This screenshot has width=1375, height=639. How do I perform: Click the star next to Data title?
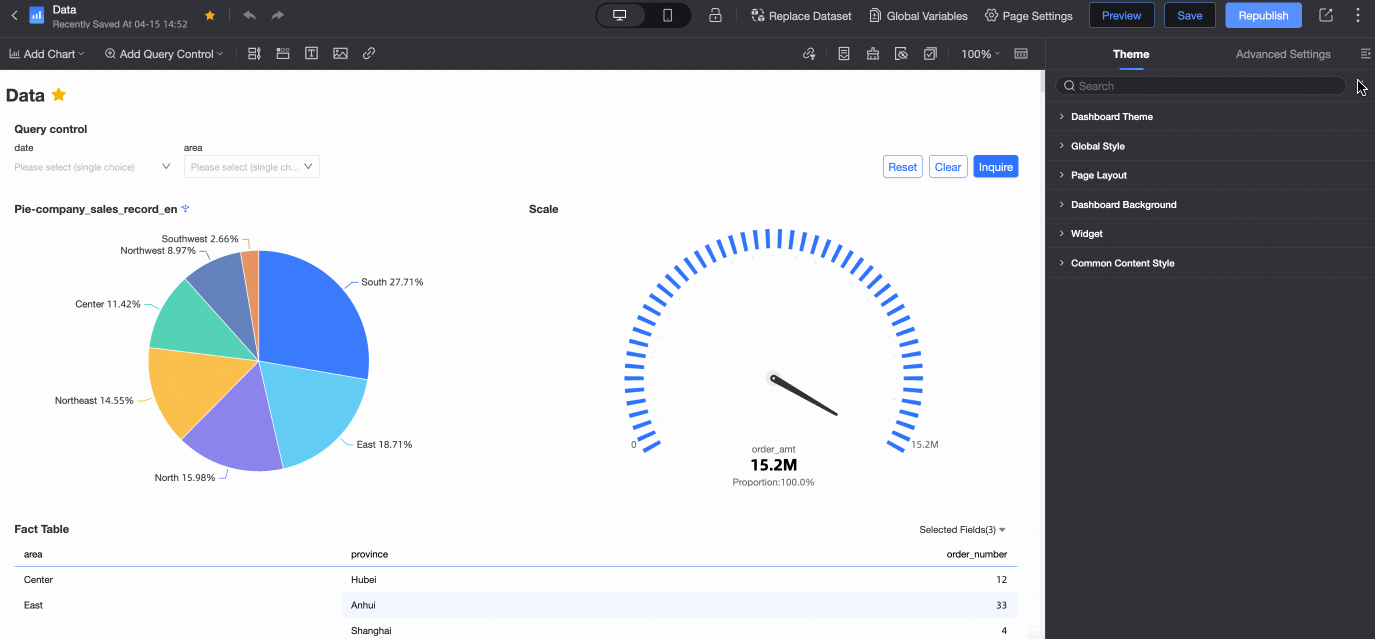(59, 95)
